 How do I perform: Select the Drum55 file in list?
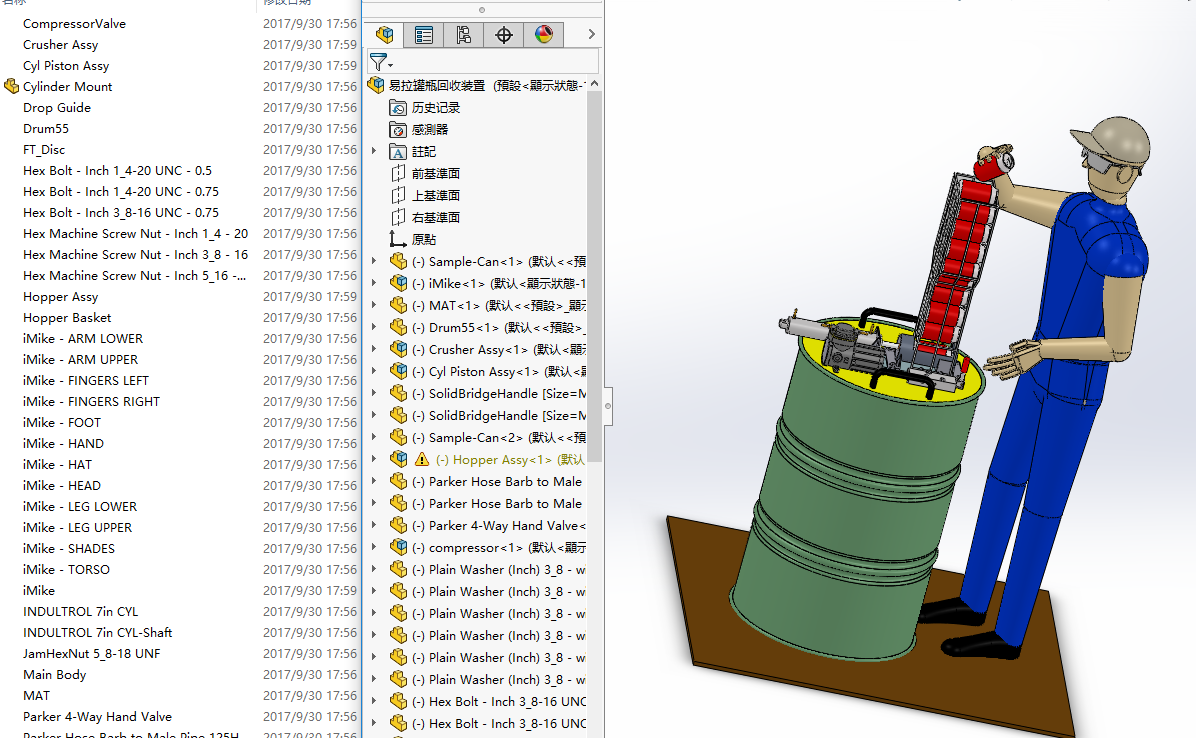(46, 129)
